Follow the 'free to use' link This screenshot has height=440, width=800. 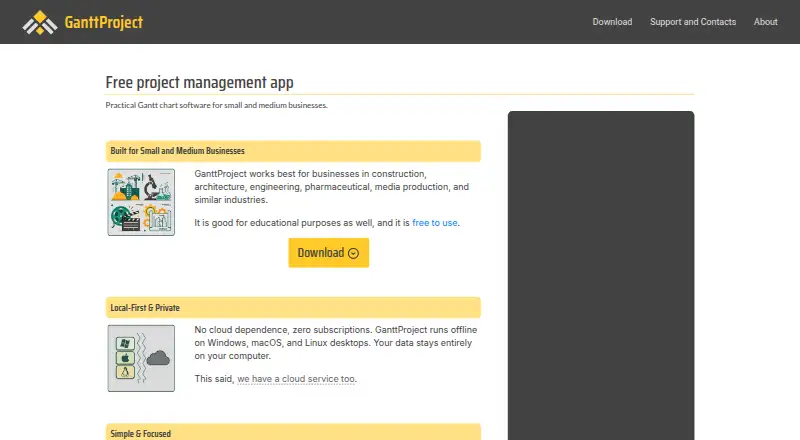coord(435,223)
